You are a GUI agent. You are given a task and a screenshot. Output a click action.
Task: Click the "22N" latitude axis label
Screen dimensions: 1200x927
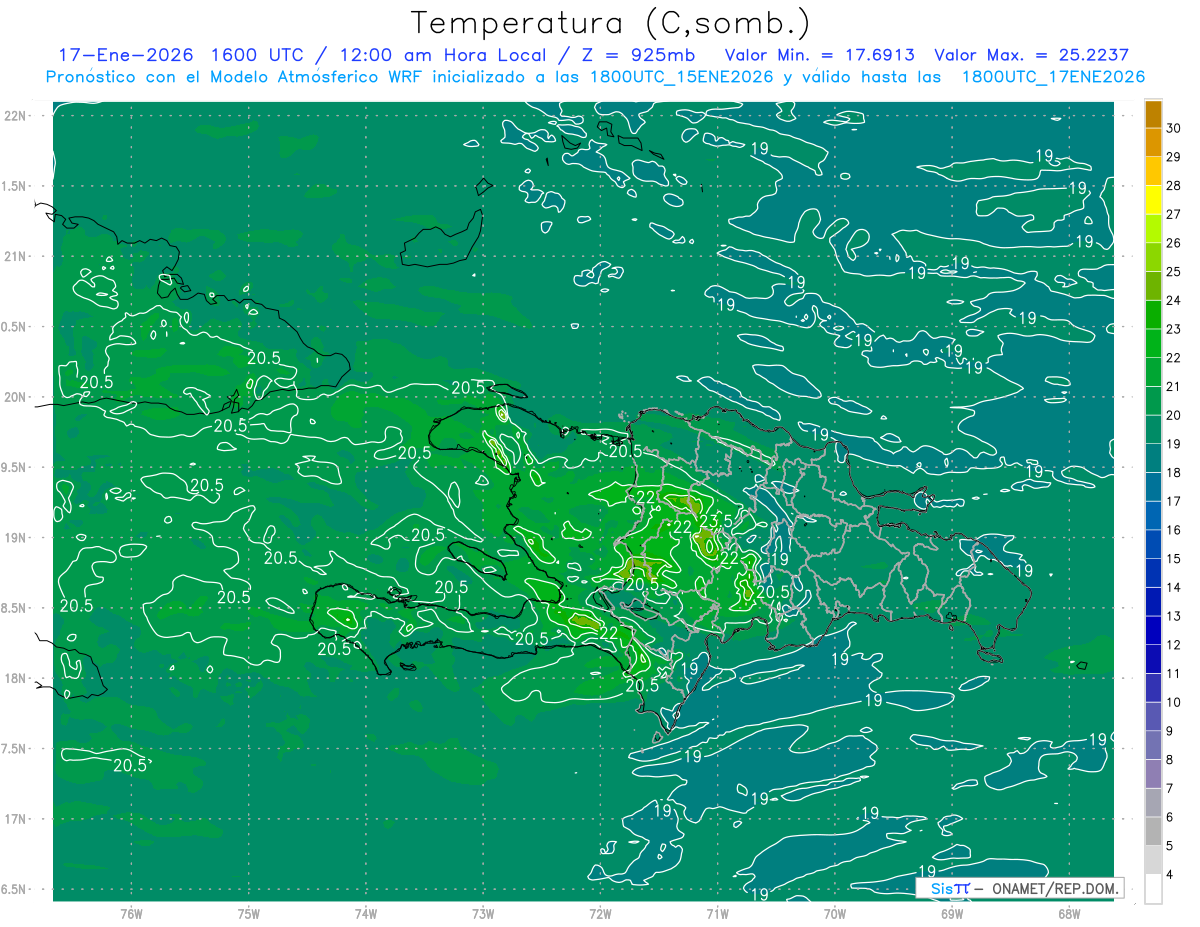point(16,116)
